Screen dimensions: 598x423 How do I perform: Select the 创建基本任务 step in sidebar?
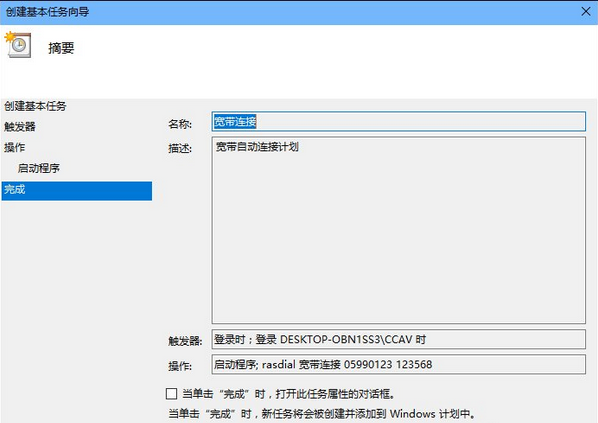click(x=35, y=106)
